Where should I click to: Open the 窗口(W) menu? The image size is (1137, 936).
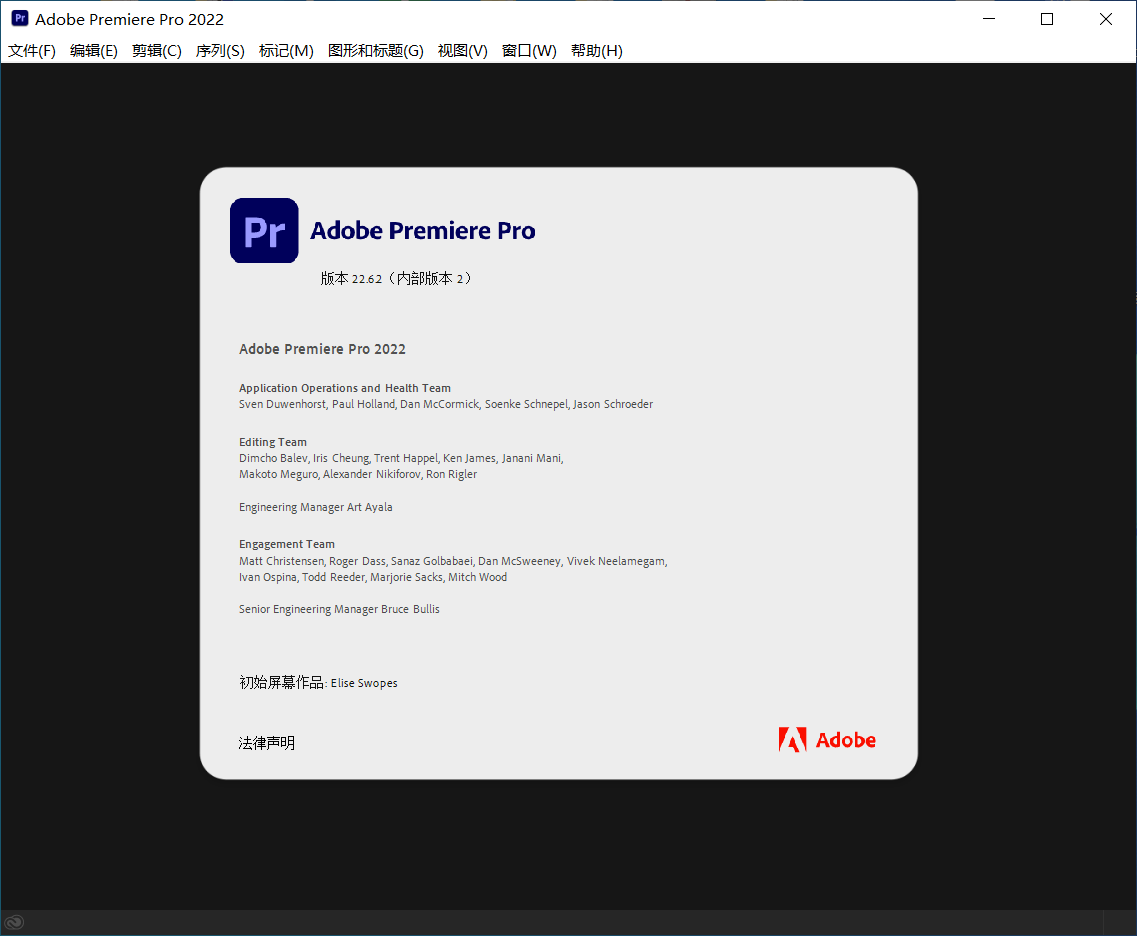pos(529,51)
